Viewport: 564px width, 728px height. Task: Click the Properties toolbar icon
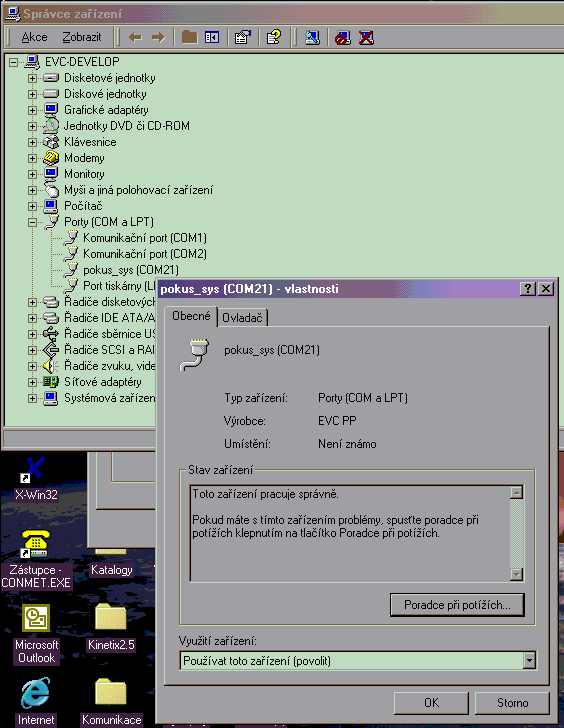pyautogui.click(x=242, y=37)
